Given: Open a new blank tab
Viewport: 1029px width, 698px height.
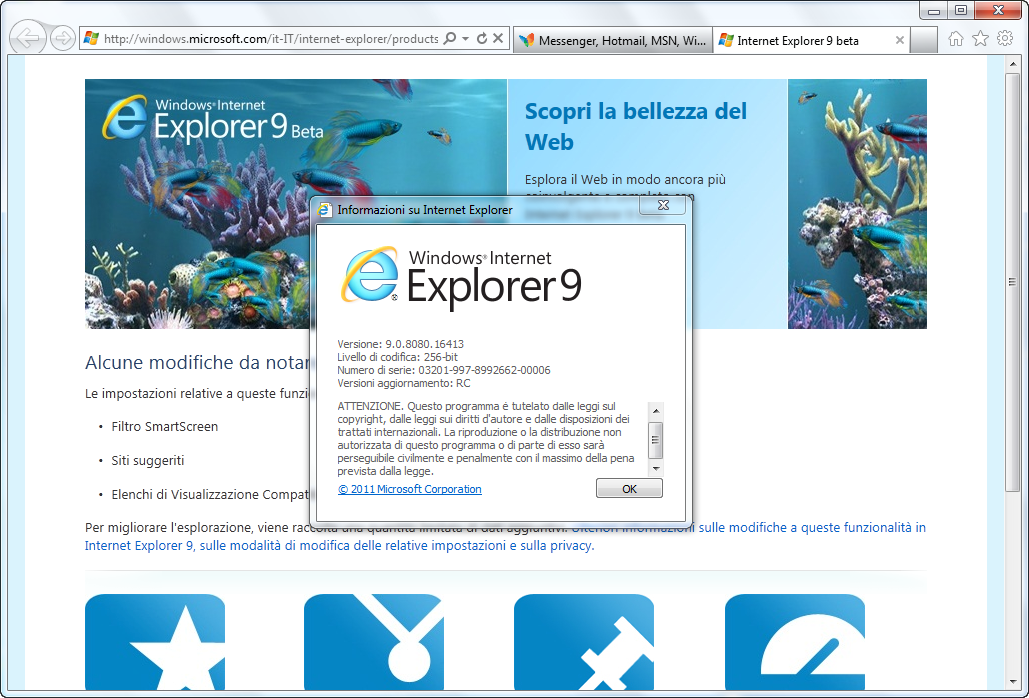Looking at the screenshot, I should tap(924, 41).
